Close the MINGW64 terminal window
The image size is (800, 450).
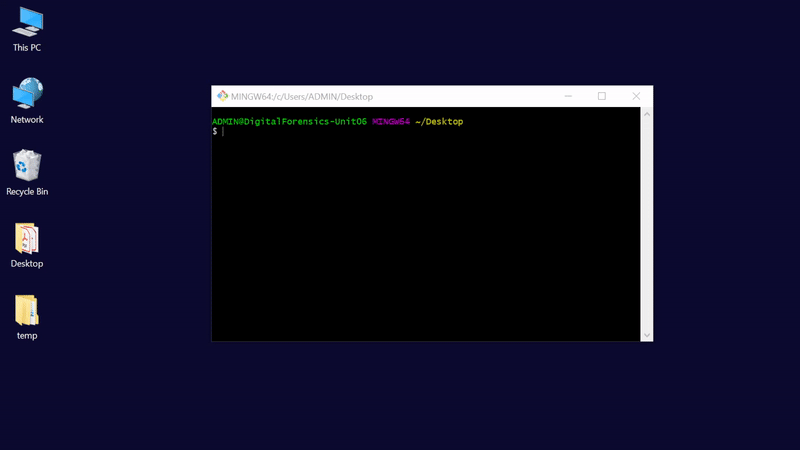click(636, 96)
